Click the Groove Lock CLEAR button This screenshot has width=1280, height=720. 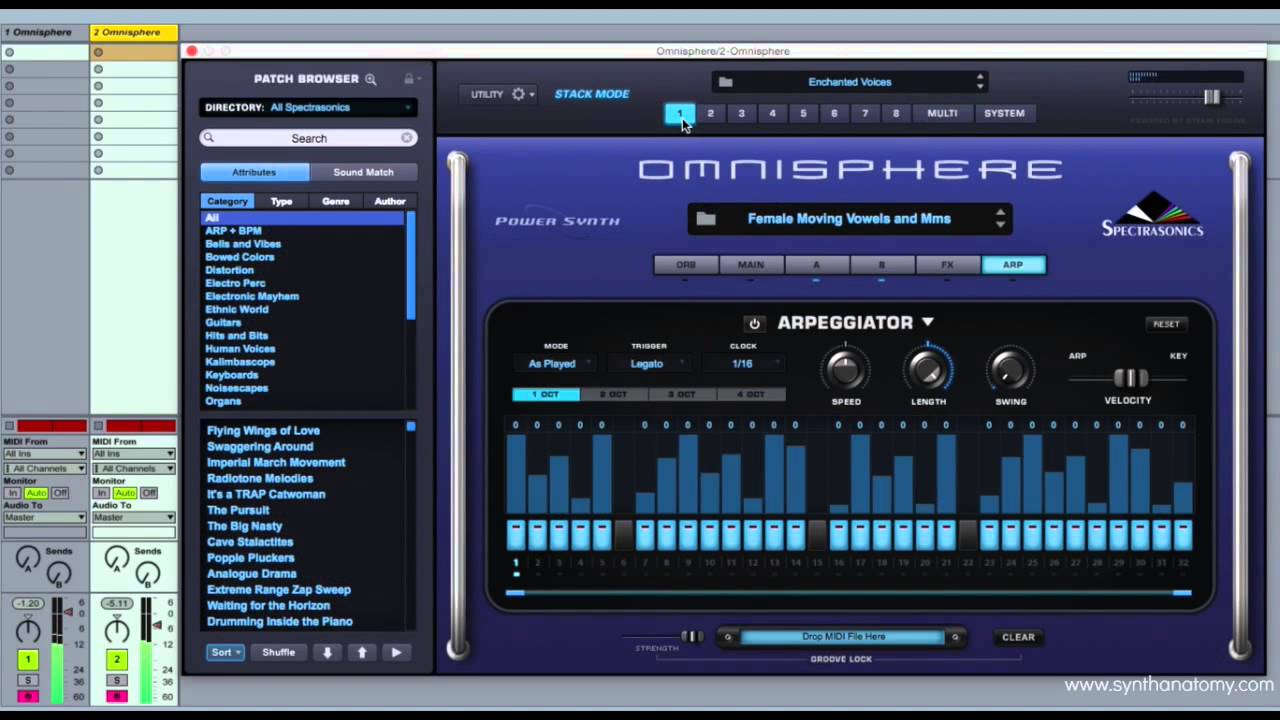(1018, 637)
